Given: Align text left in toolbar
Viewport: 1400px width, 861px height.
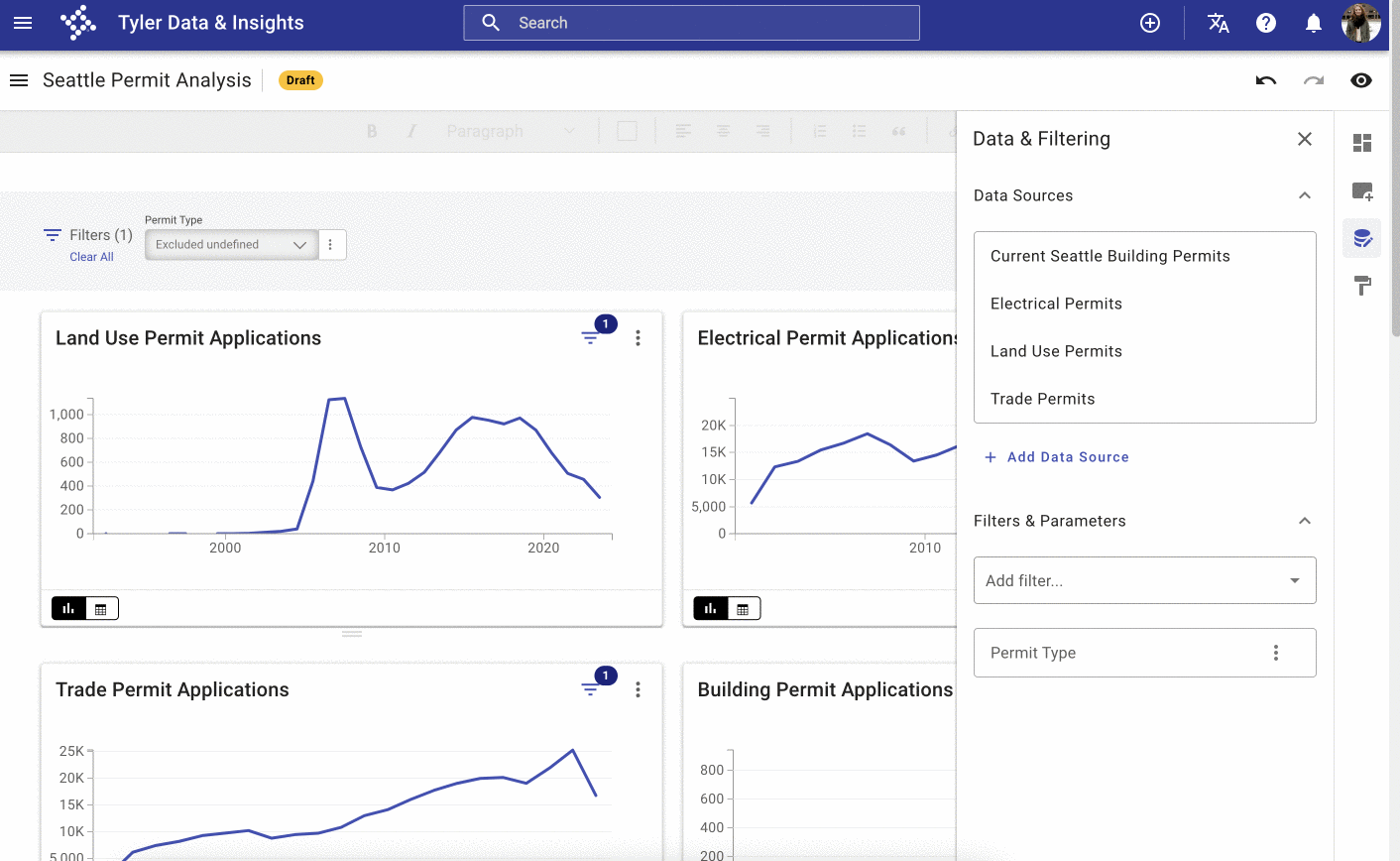Looking at the screenshot, I should 683,131.
